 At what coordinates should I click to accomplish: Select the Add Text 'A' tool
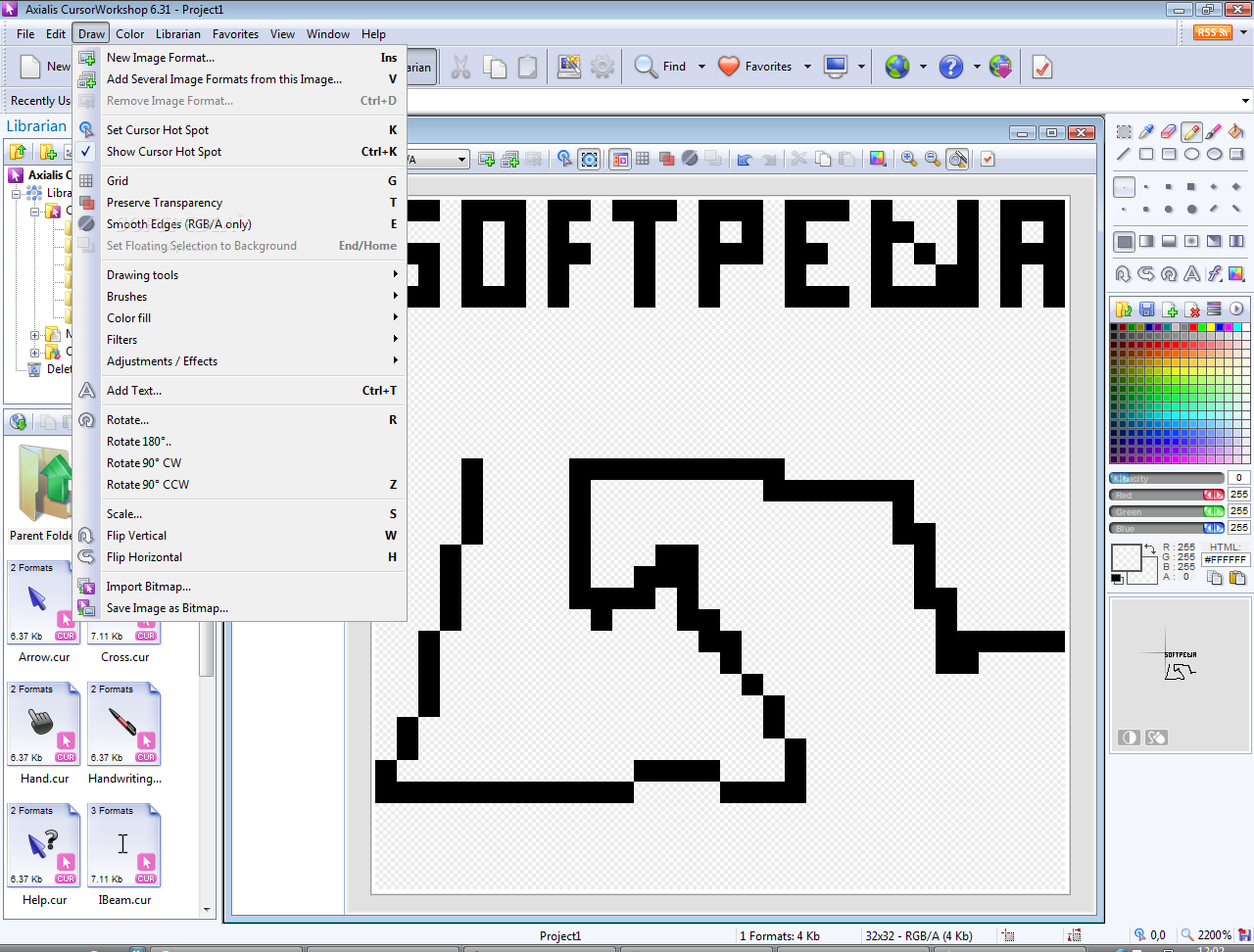pyautogui.click(x=1191, y=274)
